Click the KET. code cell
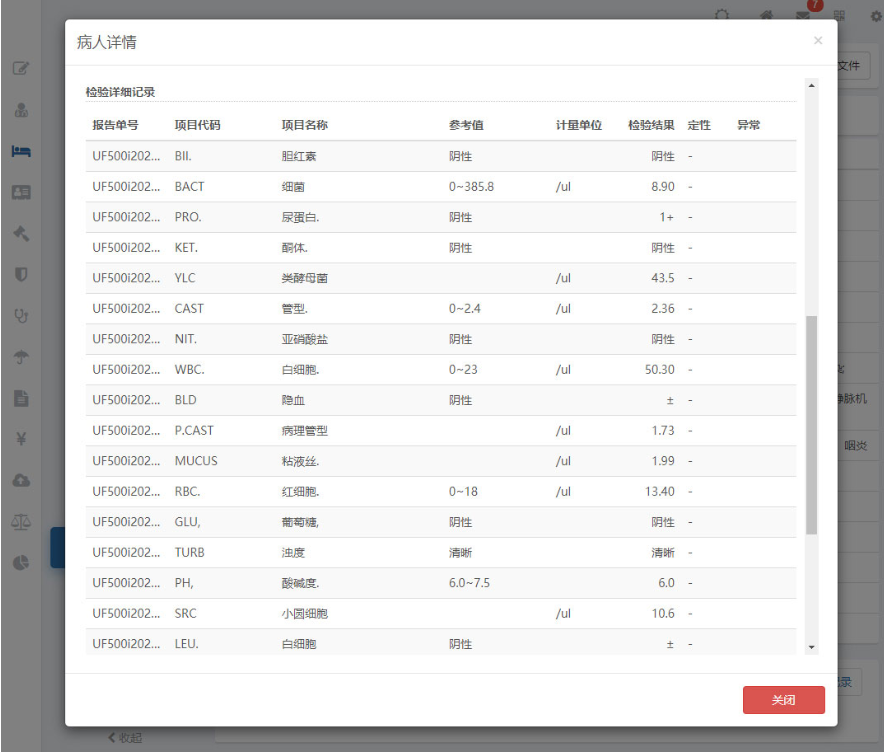Screen dimensions: 884x753 point(186,247)
